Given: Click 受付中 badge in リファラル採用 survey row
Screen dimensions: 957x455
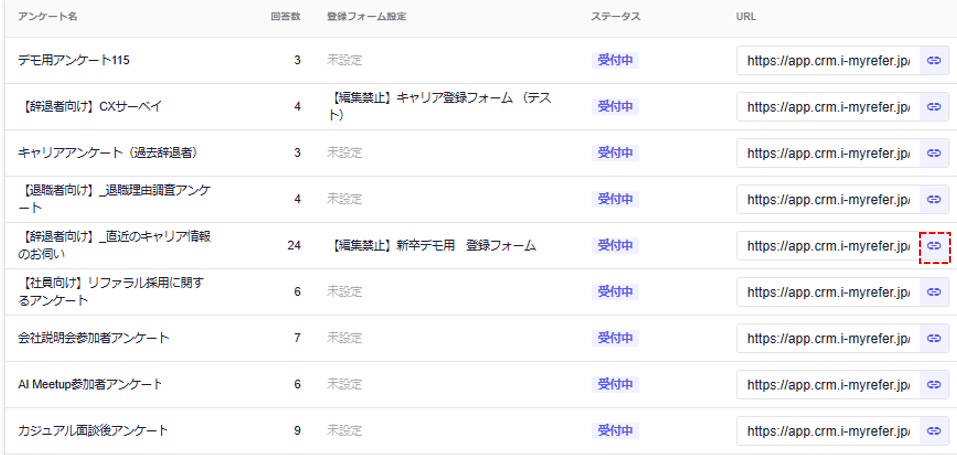Looking at the screenshot, I should point(615,292).
